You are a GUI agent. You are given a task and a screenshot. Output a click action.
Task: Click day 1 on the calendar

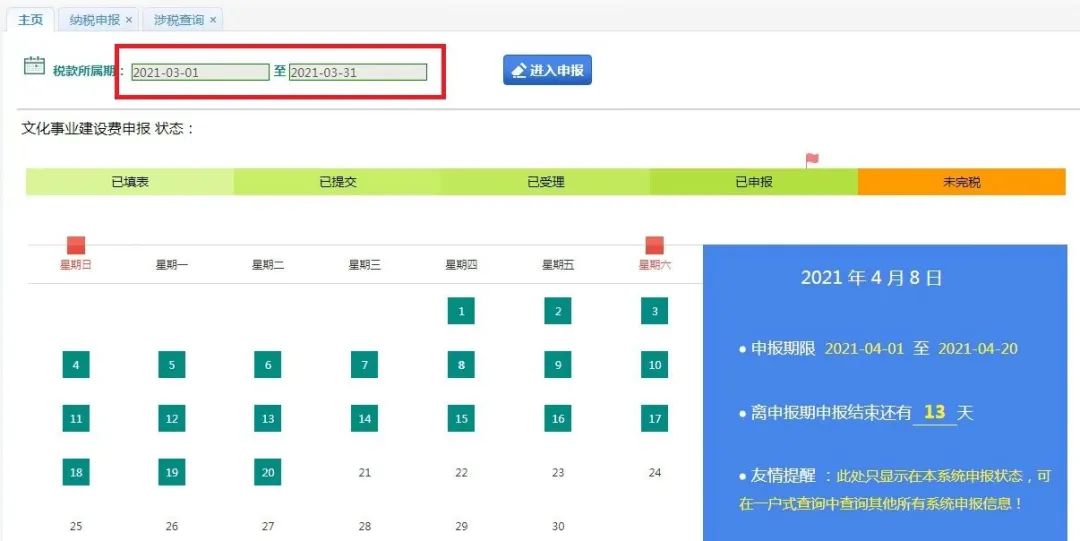pyautogui.click(x=461, y=311)
